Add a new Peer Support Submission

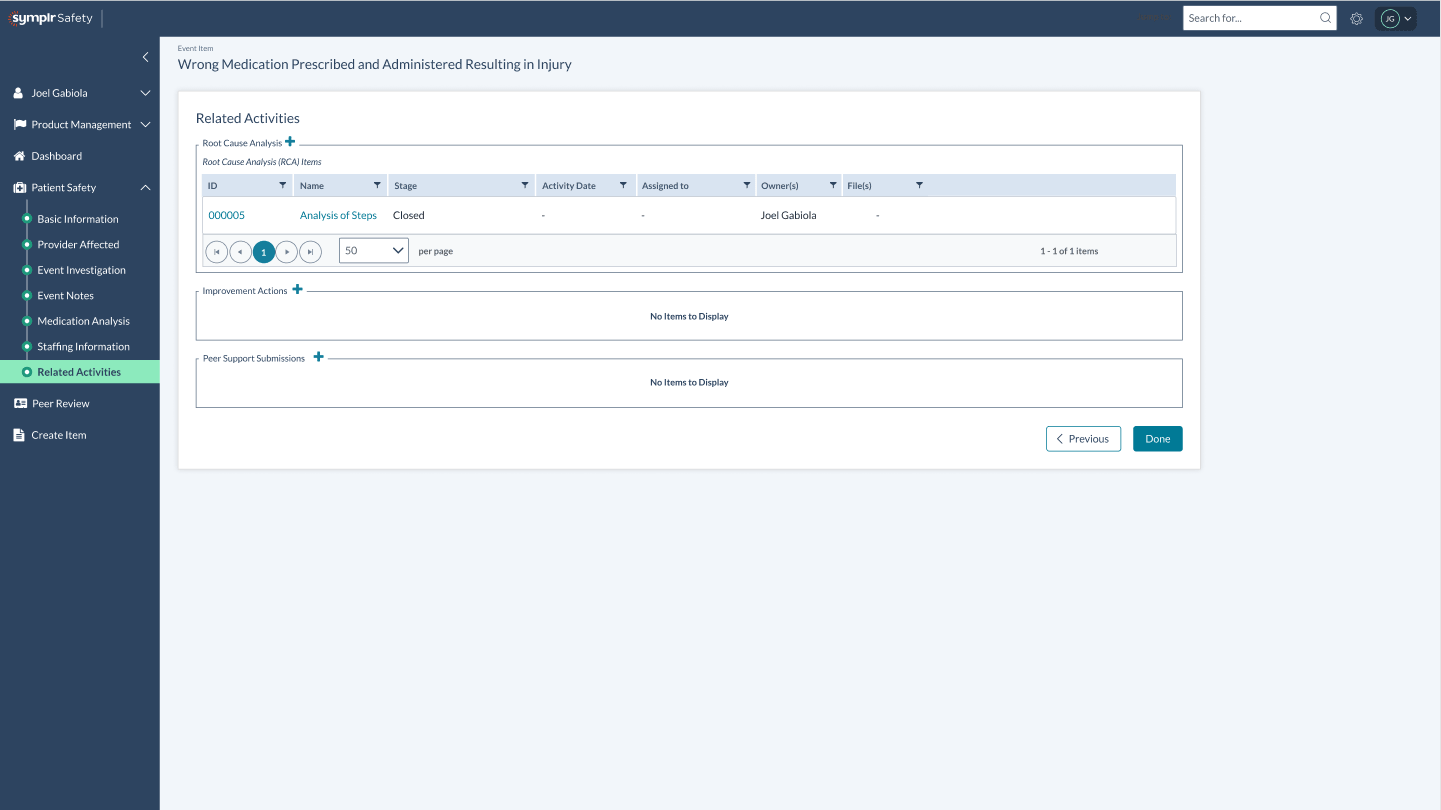pos(318,357)
